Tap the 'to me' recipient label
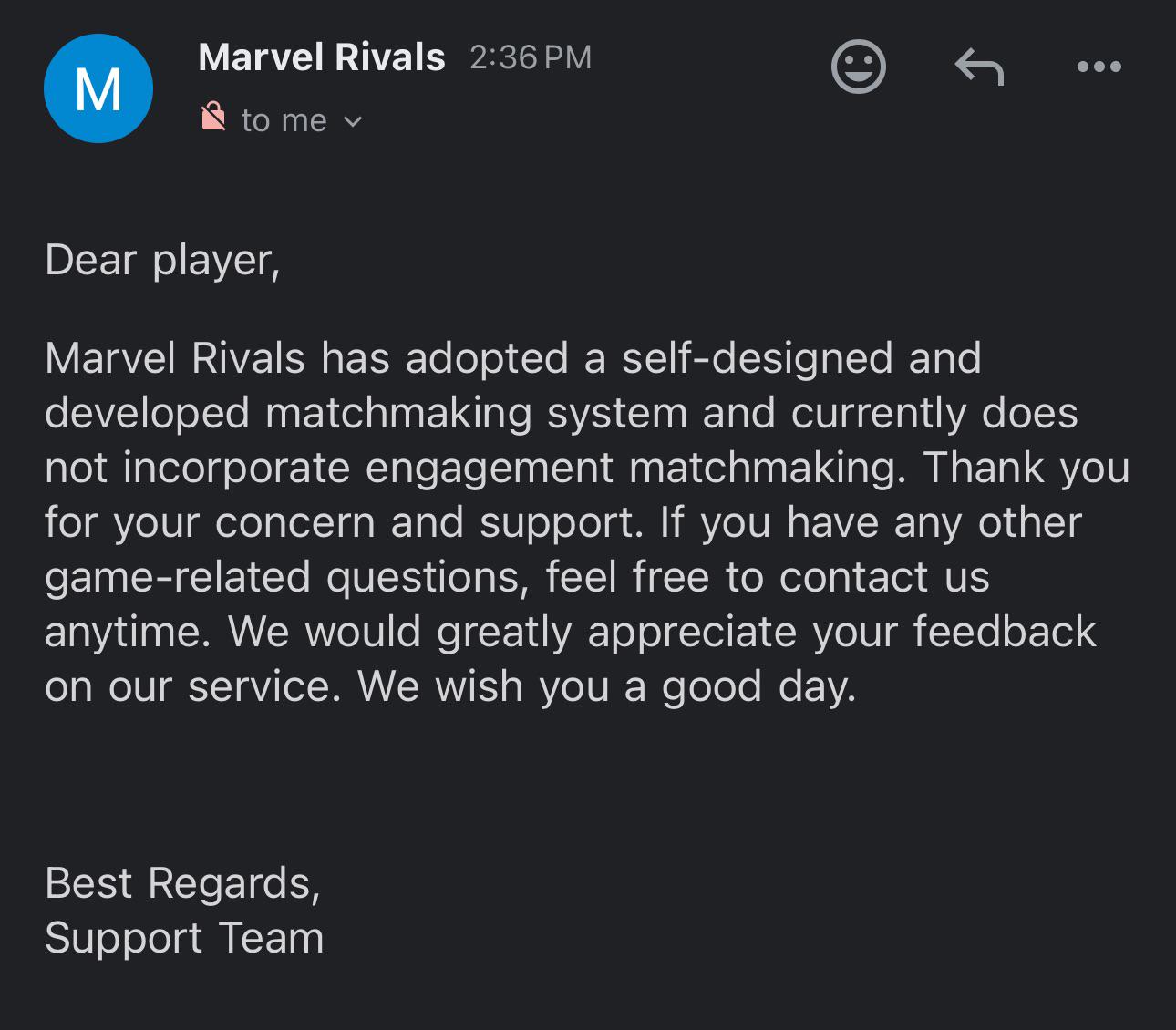Viewport: 1176px width, 1030px height. [x=284, y=120]
